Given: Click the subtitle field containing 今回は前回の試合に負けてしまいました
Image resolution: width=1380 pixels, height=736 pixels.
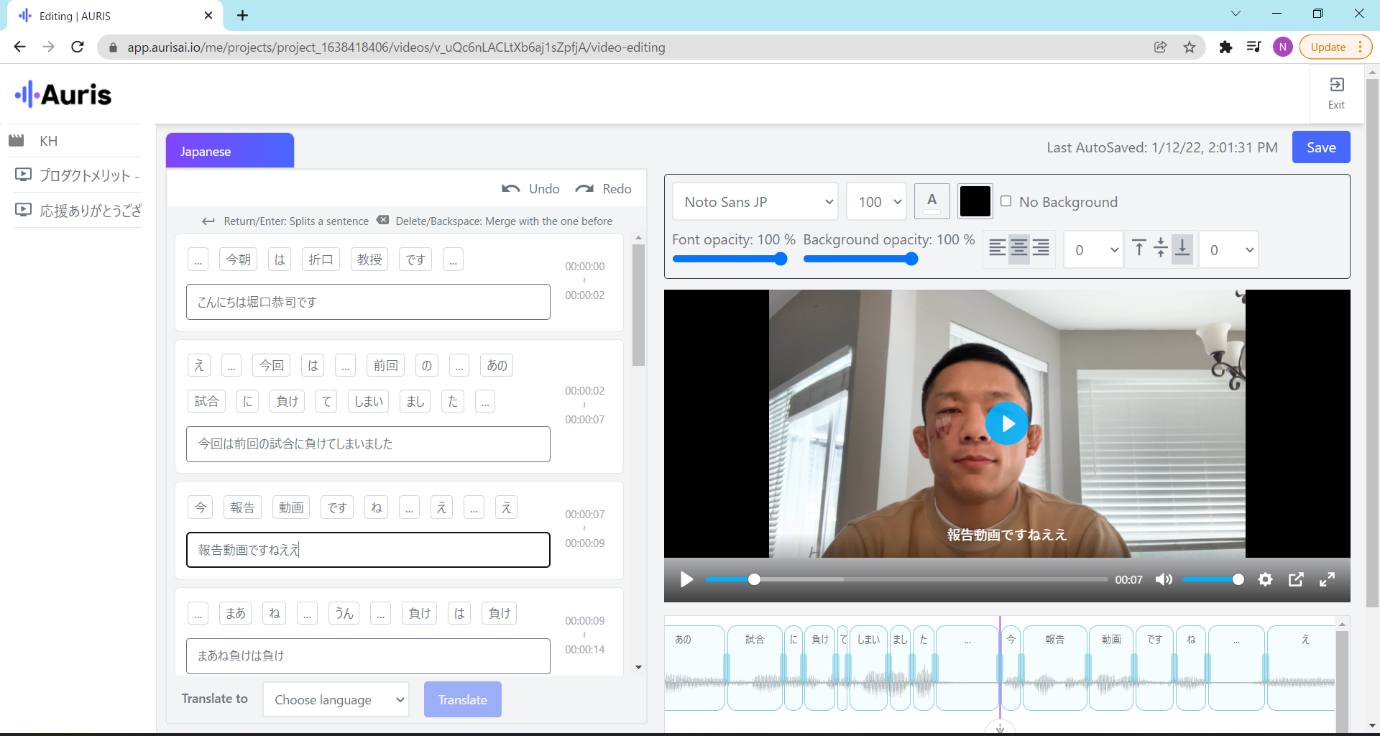Looking at the screenshot, I should pos(368,444).
